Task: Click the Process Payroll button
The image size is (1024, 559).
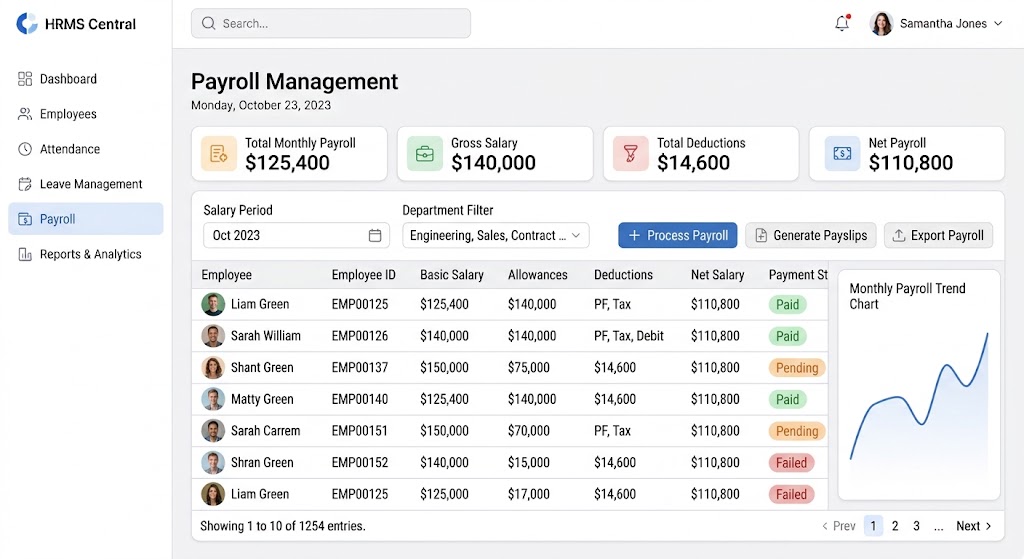Action: point(678,235)
